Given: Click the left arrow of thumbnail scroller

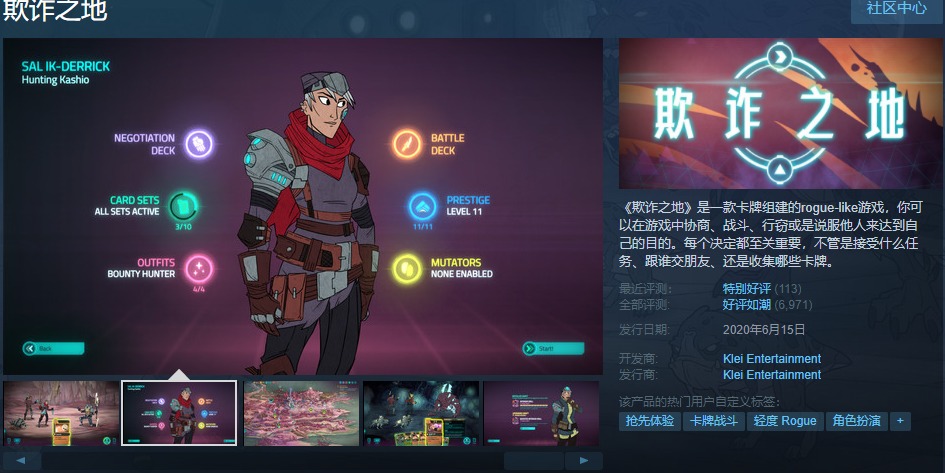Looking at the screenshot, I should (x=21, y=460).
